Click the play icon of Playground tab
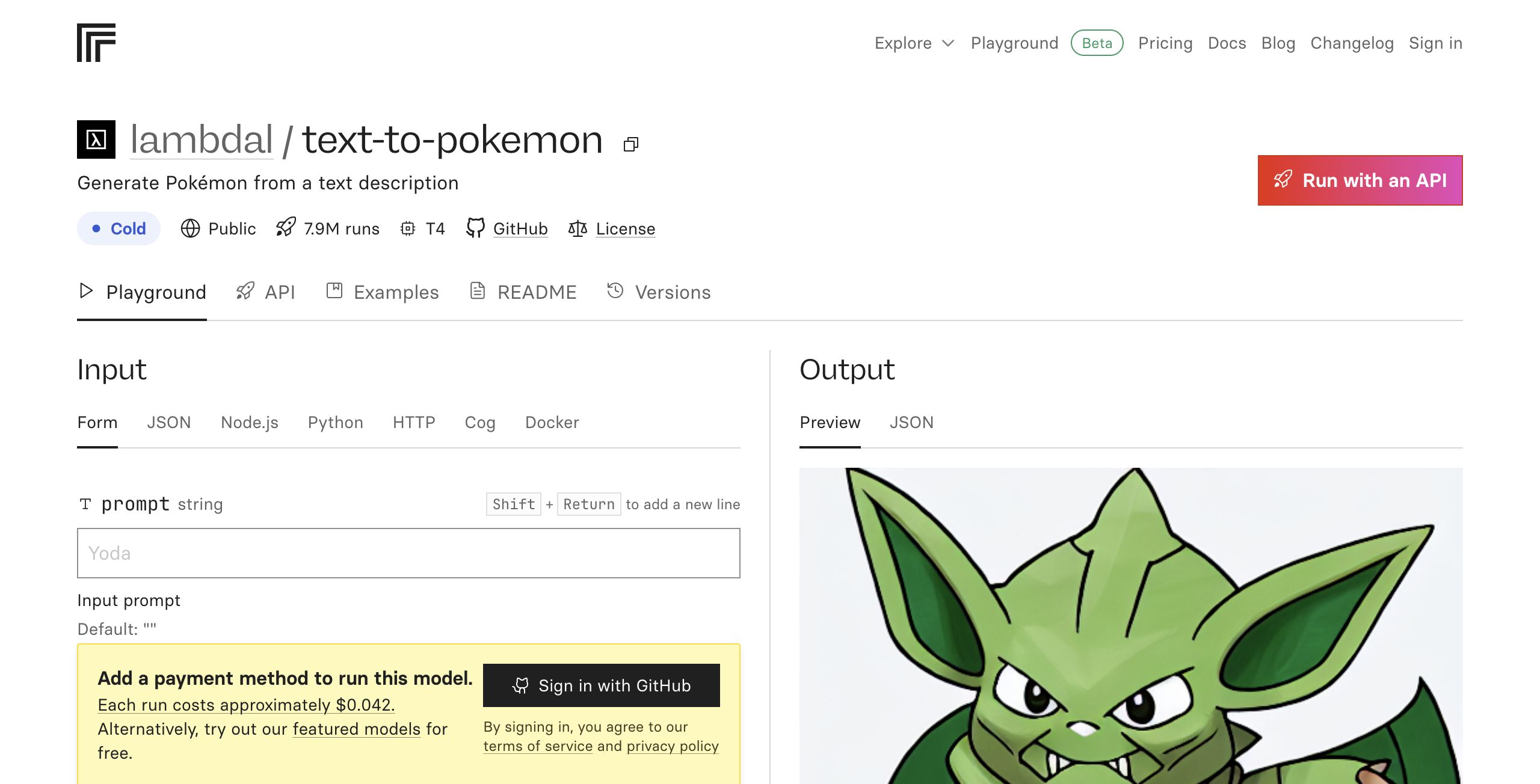This screenshot has width=1540, height=784. point(86,291)
